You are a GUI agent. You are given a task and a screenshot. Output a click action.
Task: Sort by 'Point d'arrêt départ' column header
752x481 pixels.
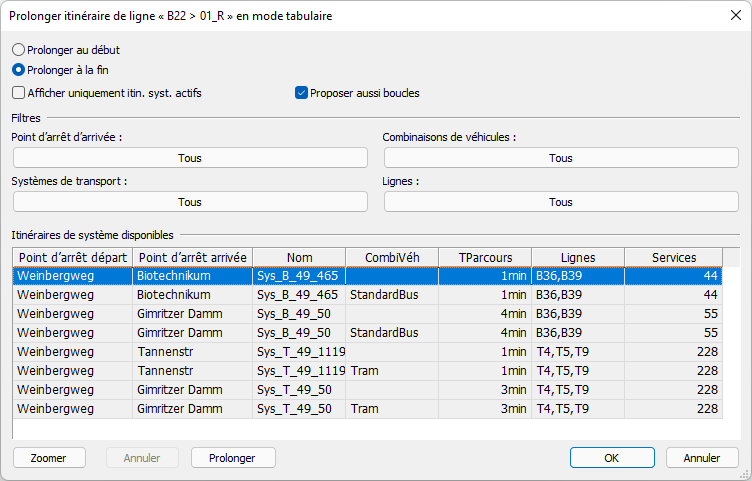(72, 257)
